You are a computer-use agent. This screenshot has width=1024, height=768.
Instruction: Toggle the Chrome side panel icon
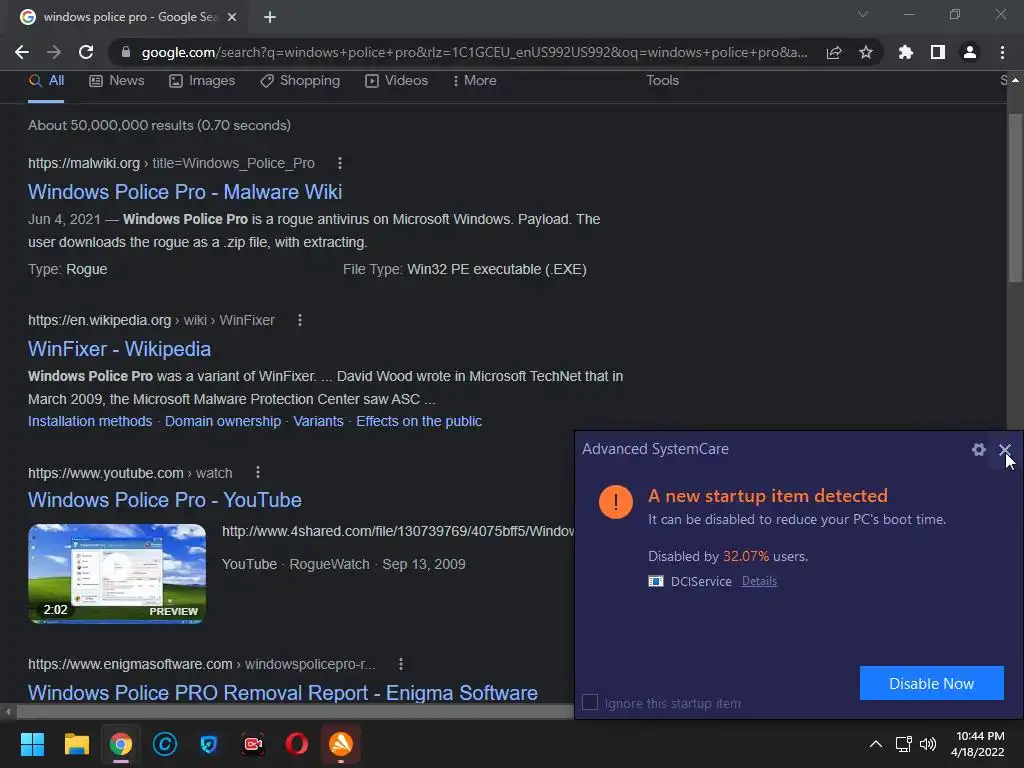[x=938, y=52]
